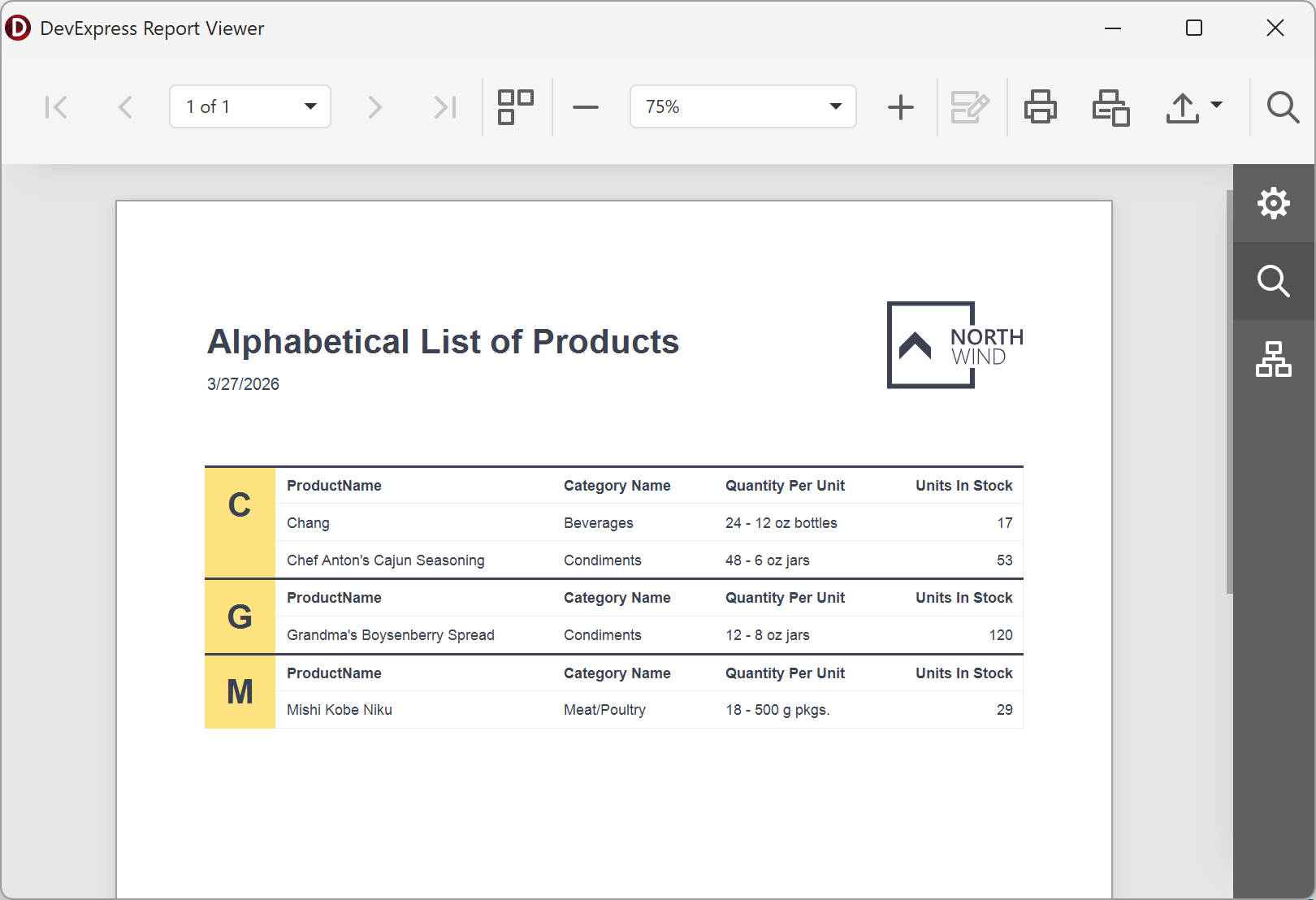Click the Northwind logo image
Screen dimensions: 1316x900
[x=955, y=345]
